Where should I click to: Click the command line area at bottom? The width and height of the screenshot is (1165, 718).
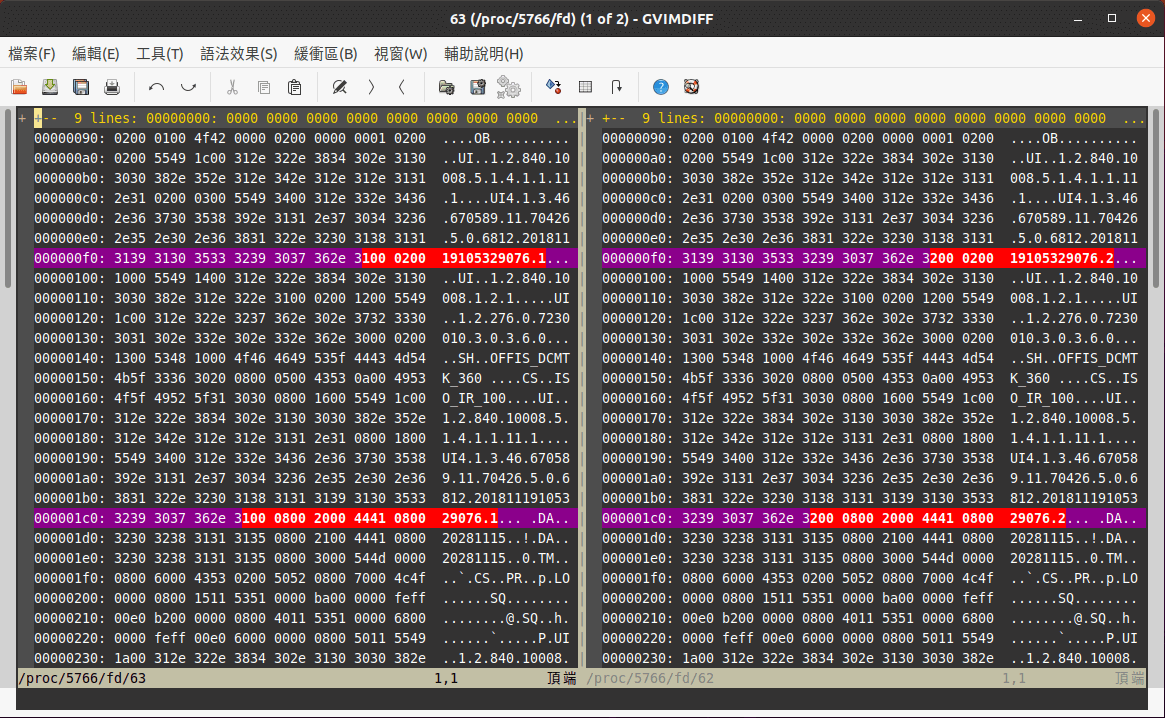pos(582,698)
